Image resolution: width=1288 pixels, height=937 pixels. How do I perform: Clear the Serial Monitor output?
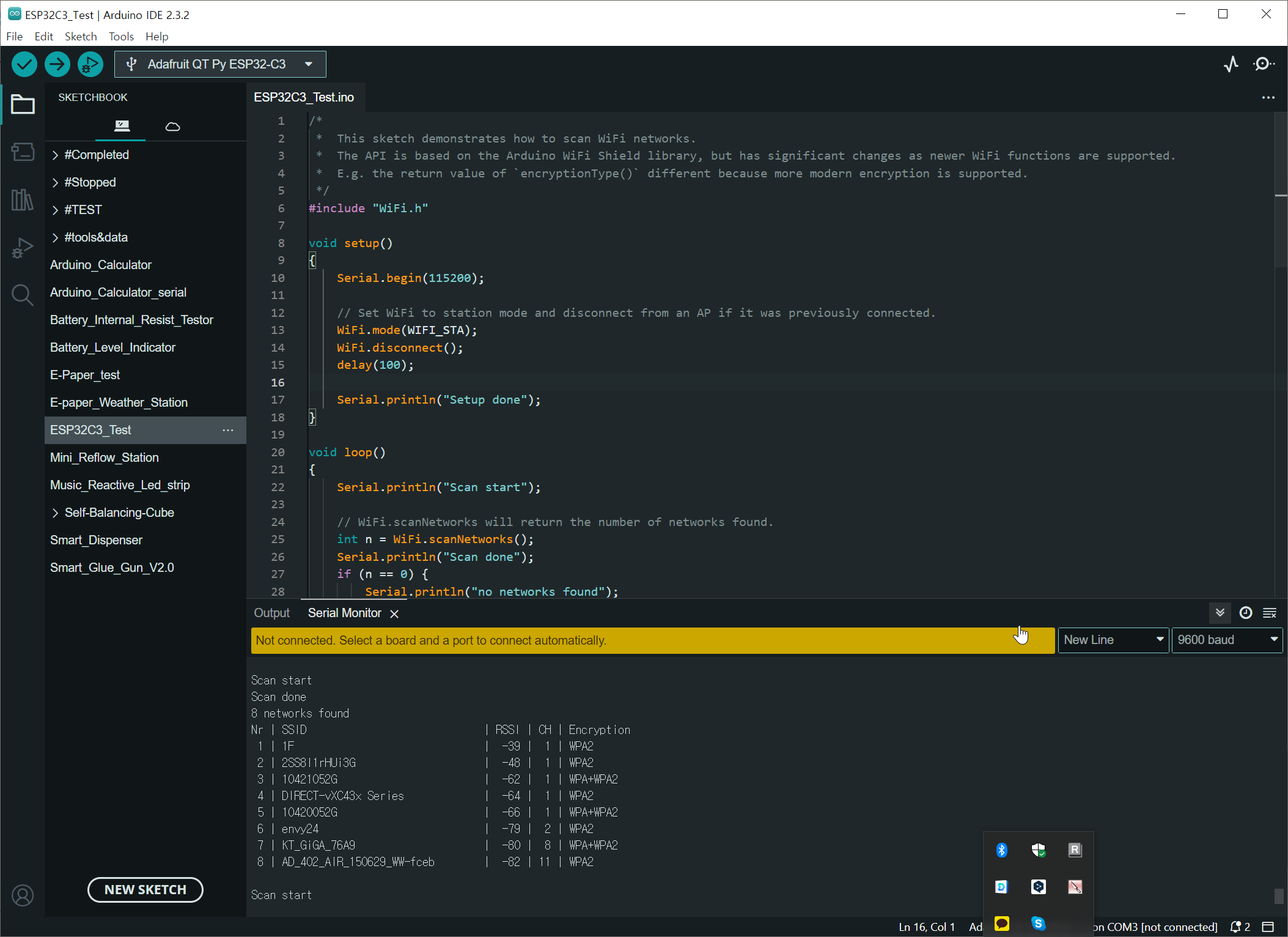pyautogui.click(x=1270, y=613)
